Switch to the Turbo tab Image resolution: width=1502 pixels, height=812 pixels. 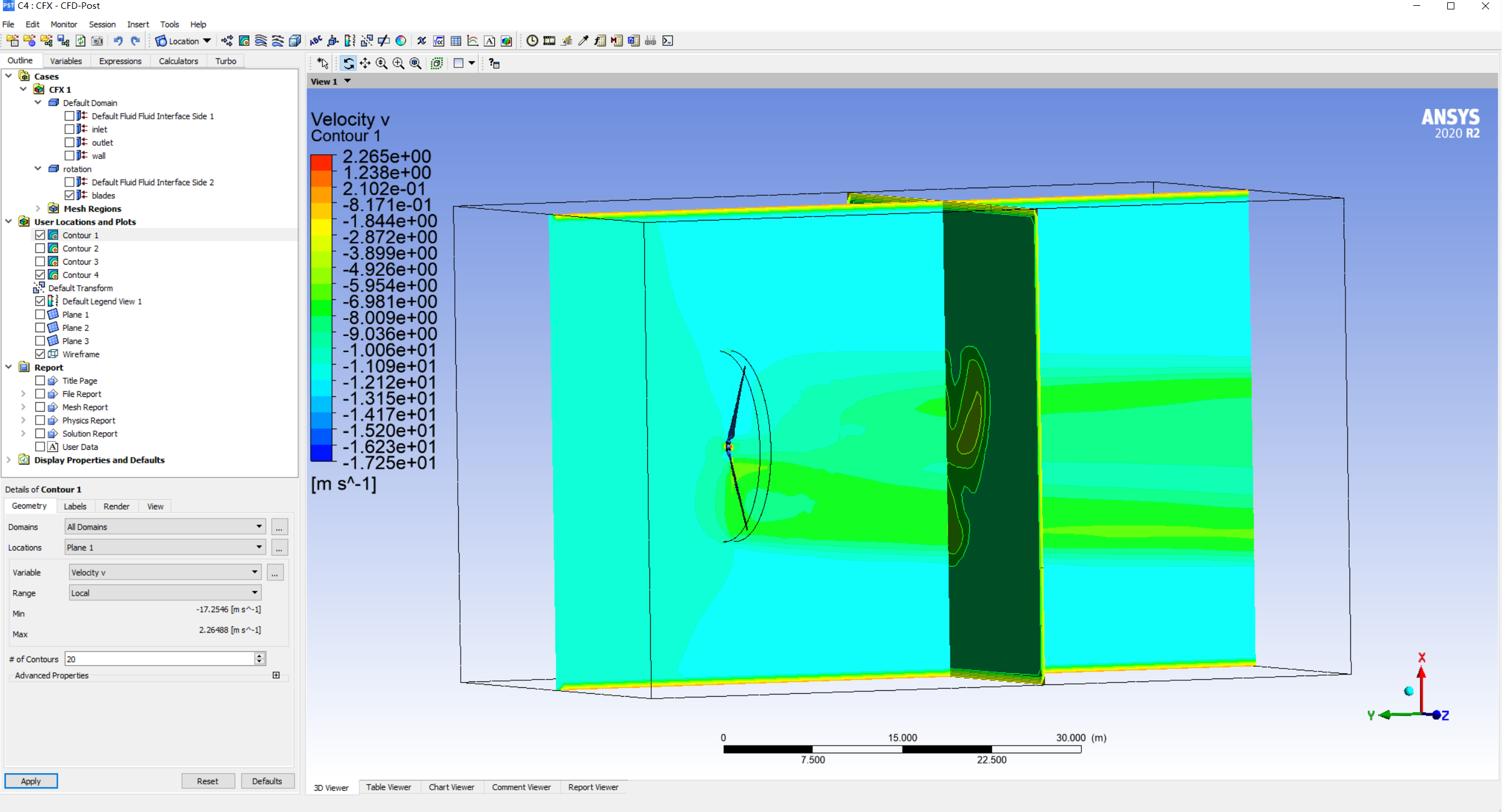coord(225,61)
